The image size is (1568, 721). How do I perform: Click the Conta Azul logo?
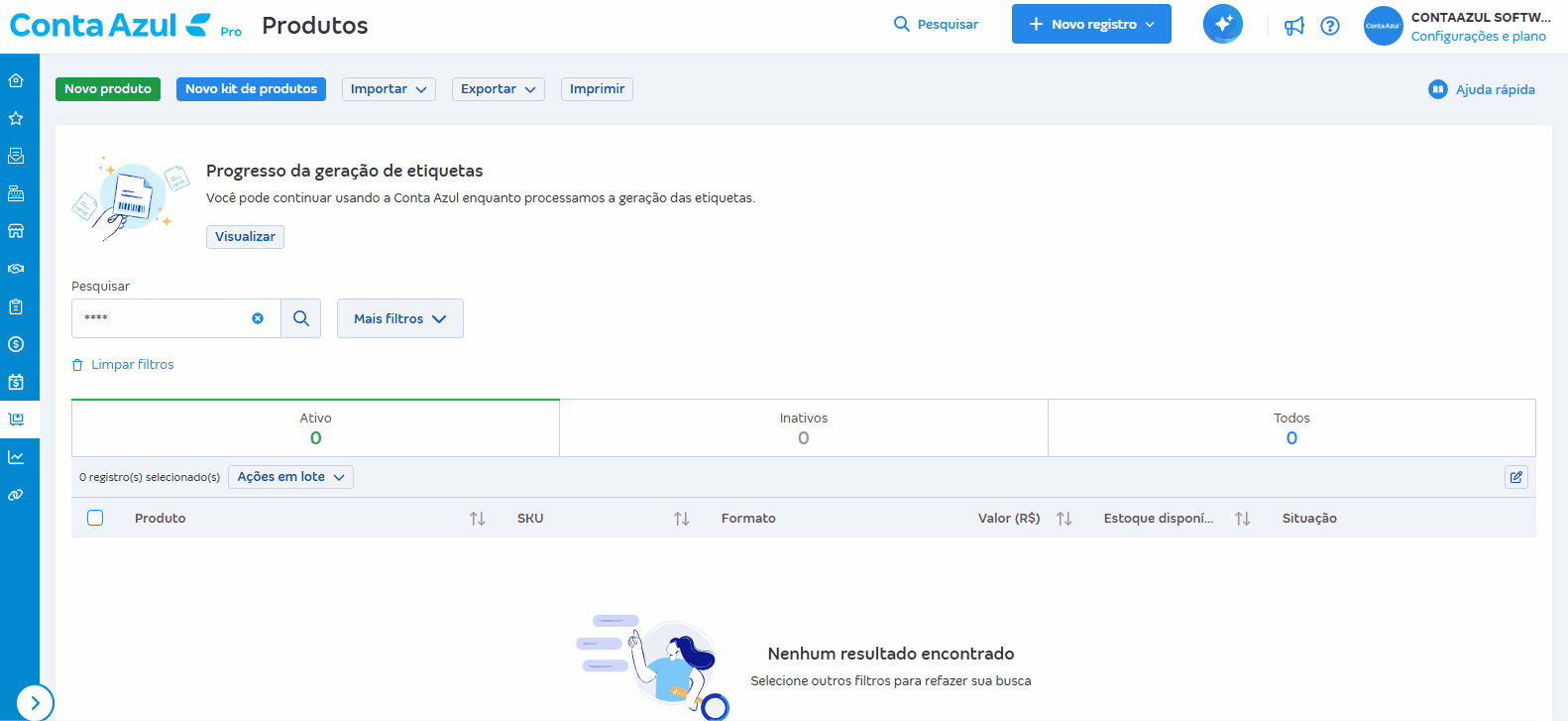click(x=126, y=25)
